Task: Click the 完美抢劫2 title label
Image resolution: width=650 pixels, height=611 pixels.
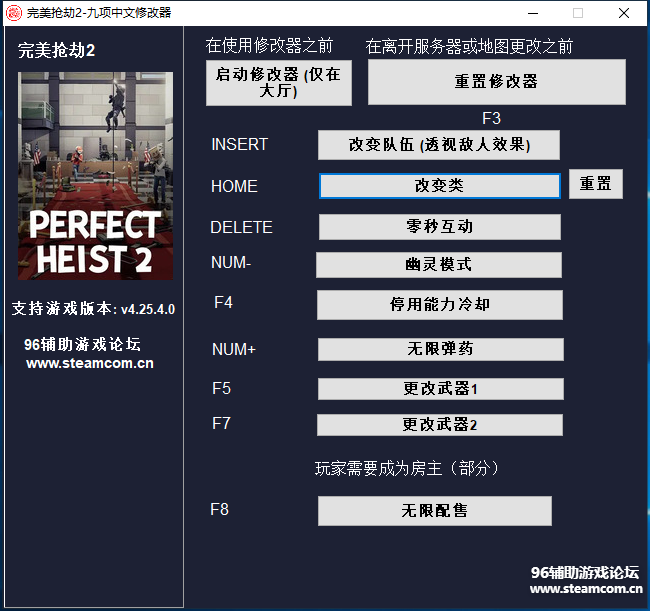Action: pyautogui.click(x=57, y=51)
